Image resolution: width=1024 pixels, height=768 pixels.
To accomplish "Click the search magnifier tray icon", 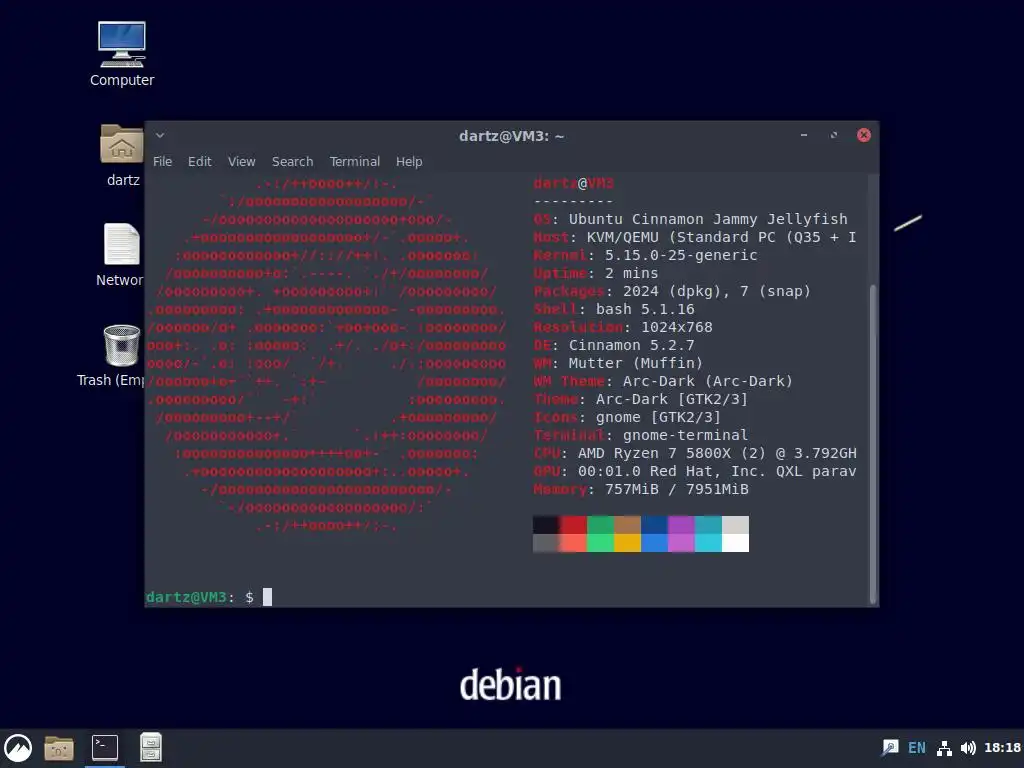I will pyautogui.click(x=890, y=748).
